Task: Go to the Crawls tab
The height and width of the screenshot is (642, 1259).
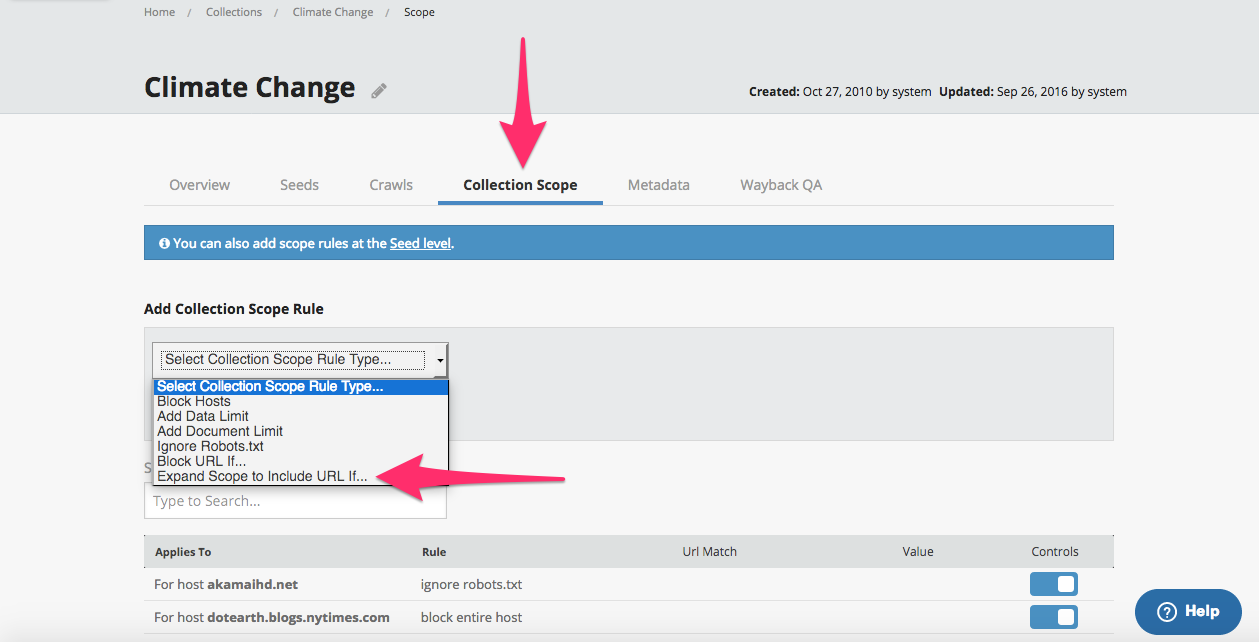Action: (x=391, y=185)
